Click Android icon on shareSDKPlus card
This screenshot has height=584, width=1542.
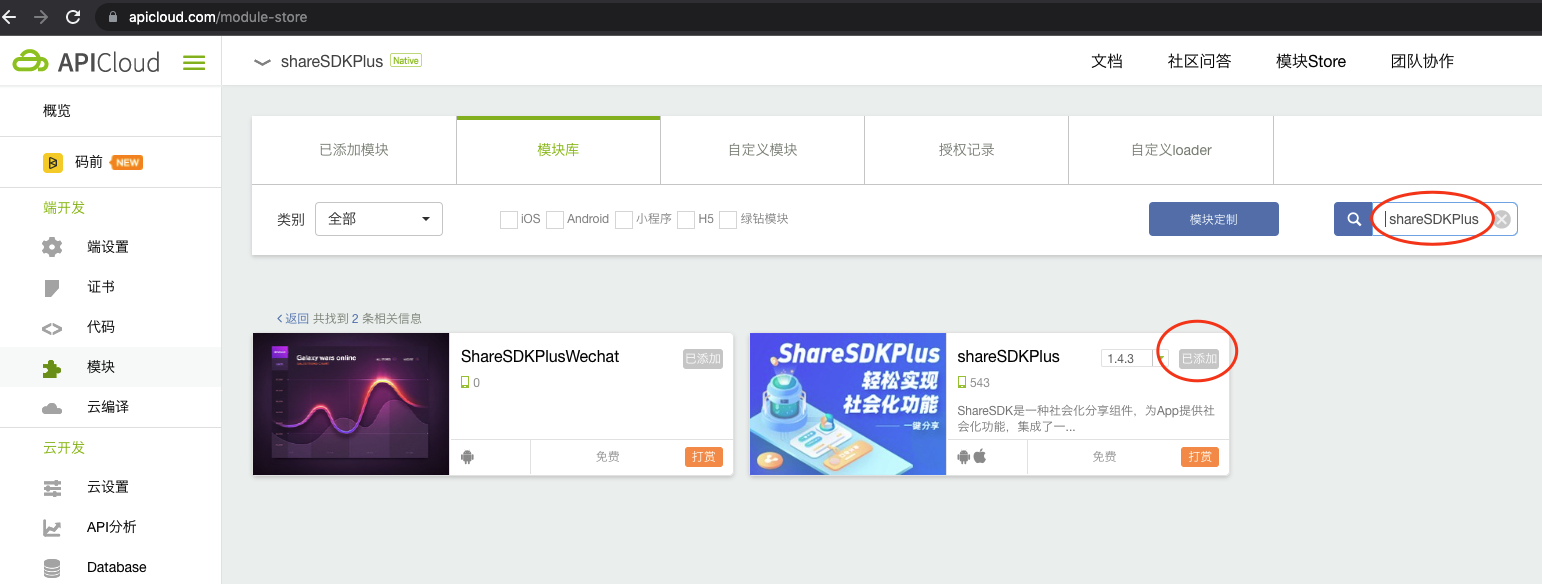964,457
